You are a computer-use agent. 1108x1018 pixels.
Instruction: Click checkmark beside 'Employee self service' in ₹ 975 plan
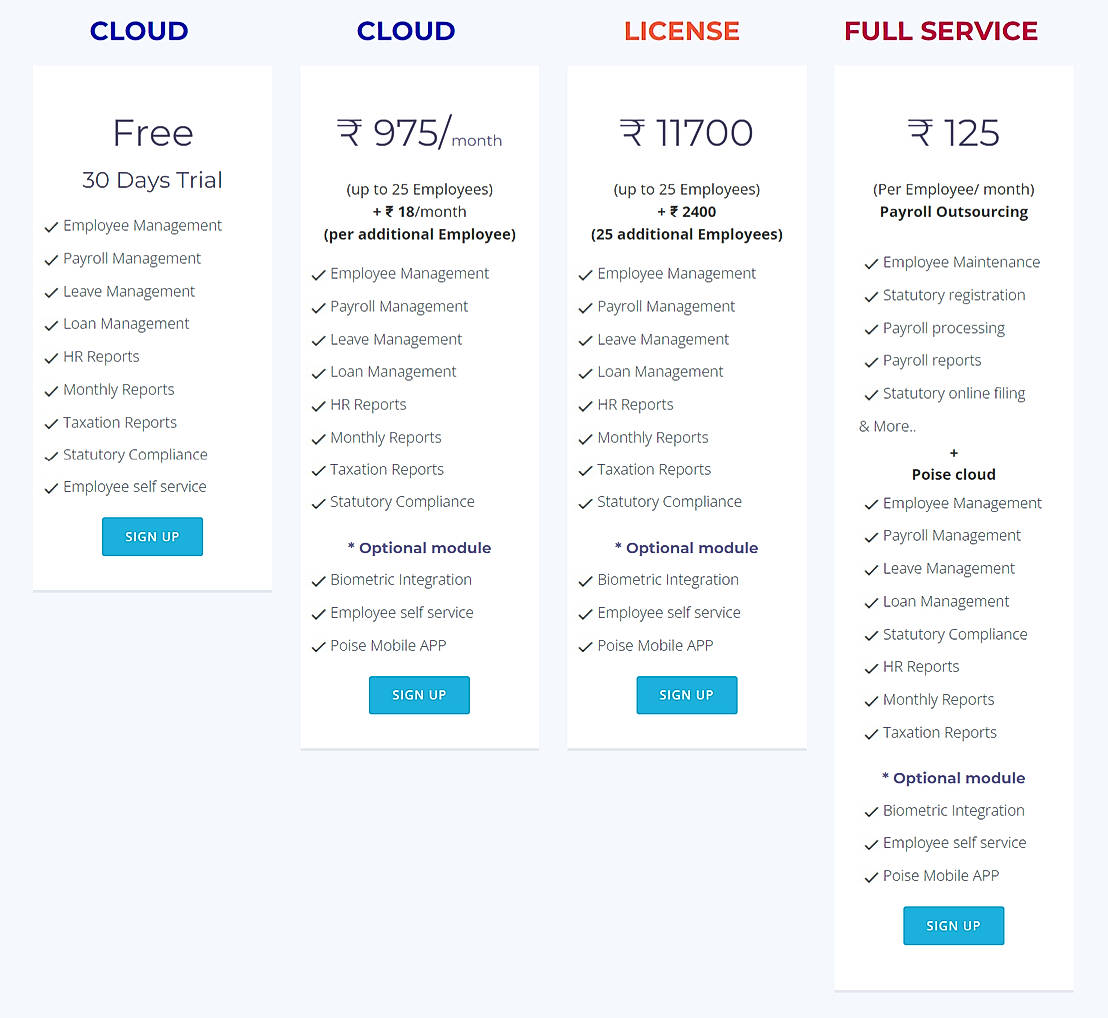[318, 615]
